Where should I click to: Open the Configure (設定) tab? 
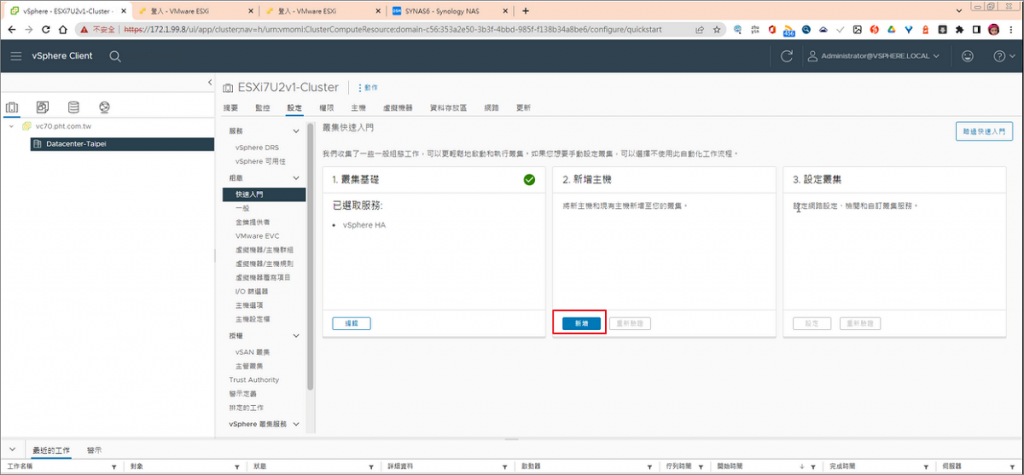(x=294, y=108)
